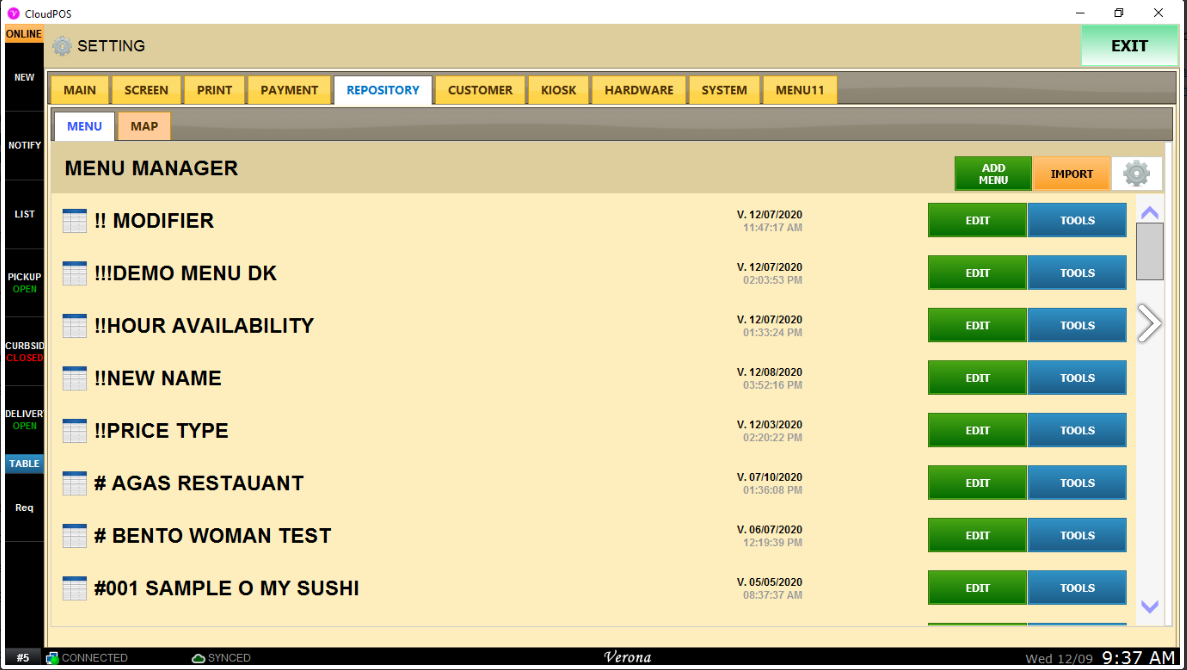Edit the !!PRICE TYPE menu

tap(977, 430)
